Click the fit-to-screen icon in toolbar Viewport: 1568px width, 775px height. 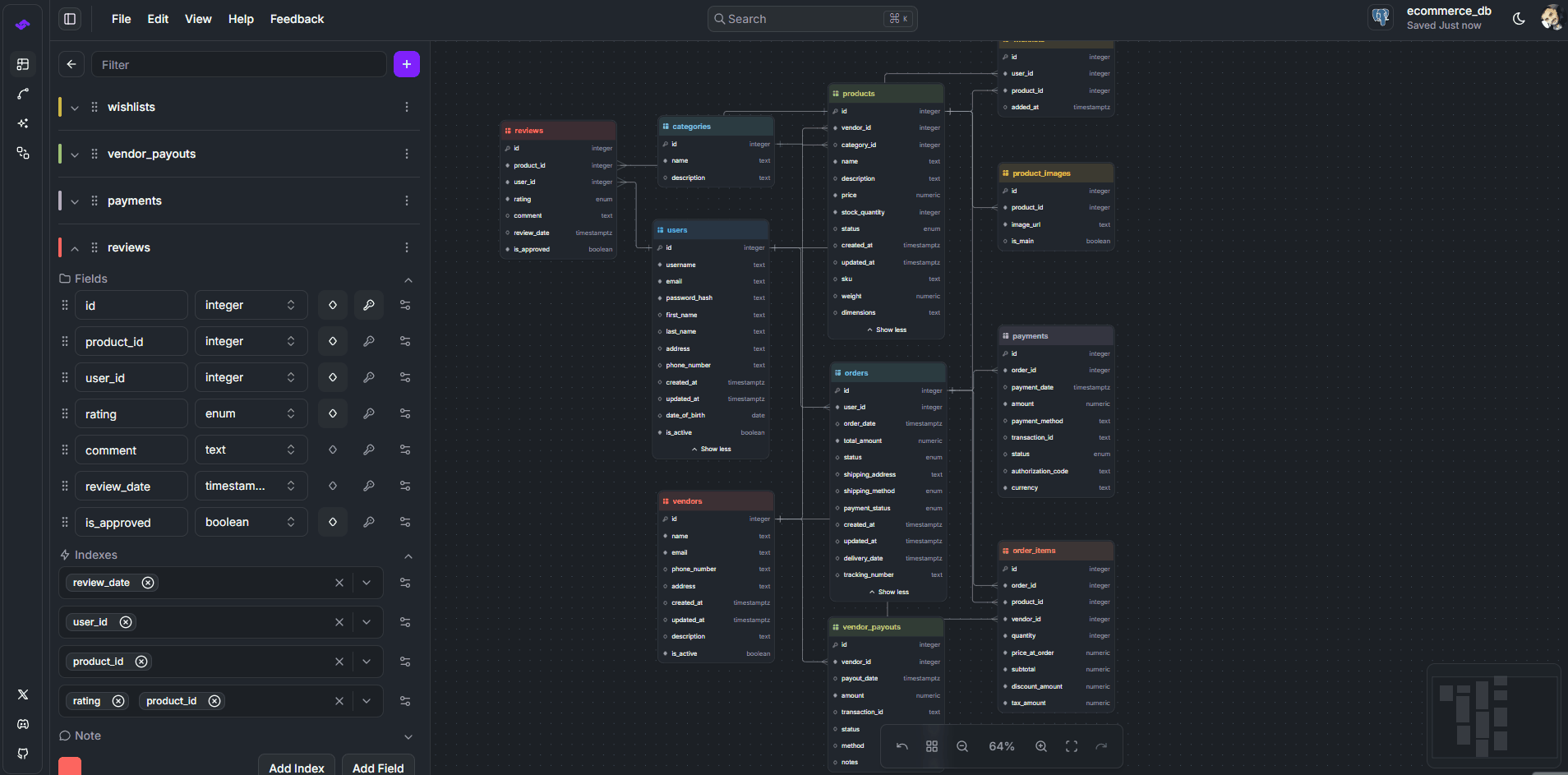(1072, 746)
